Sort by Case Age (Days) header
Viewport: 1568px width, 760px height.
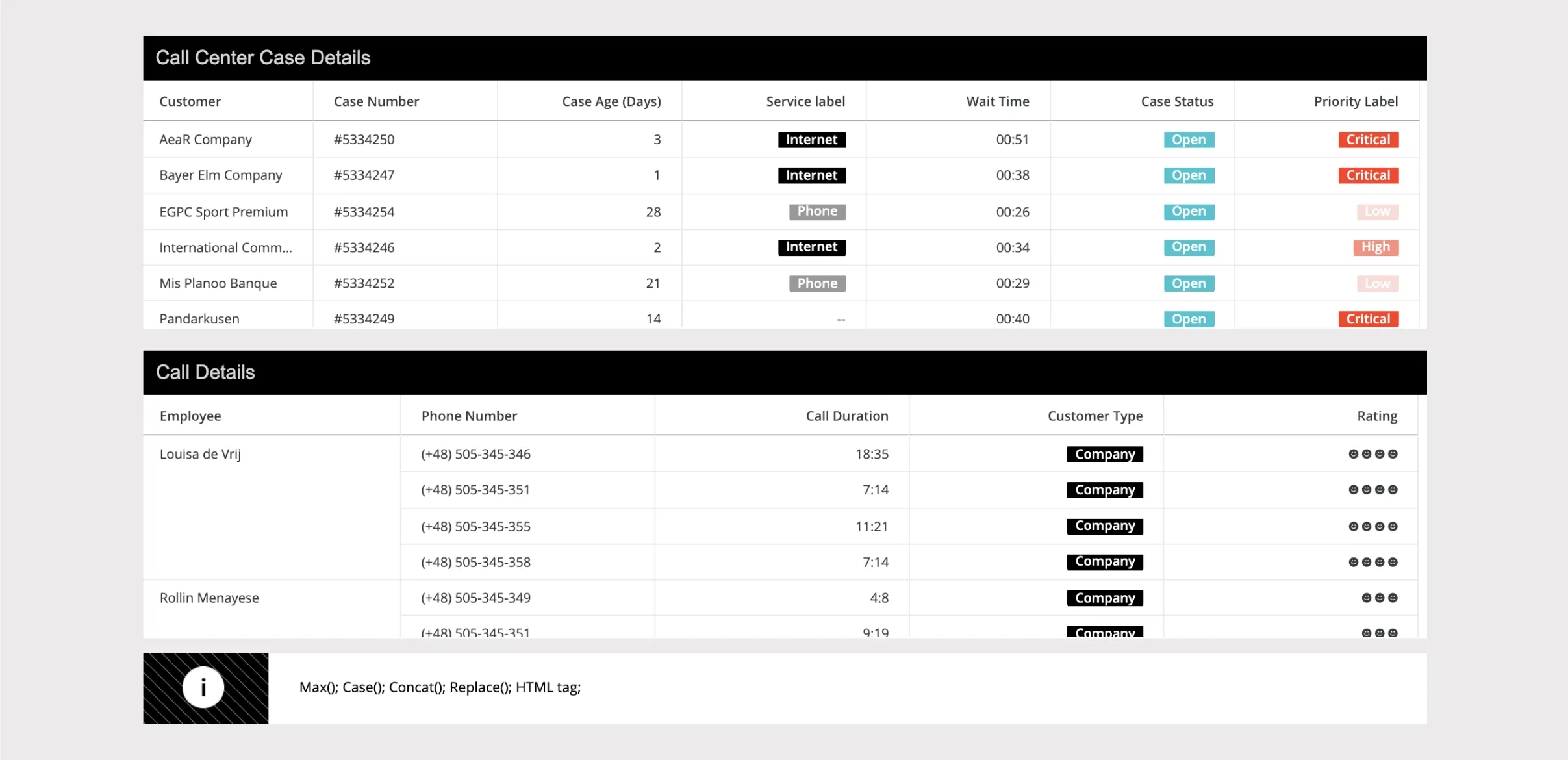click(x=611, y=101)
